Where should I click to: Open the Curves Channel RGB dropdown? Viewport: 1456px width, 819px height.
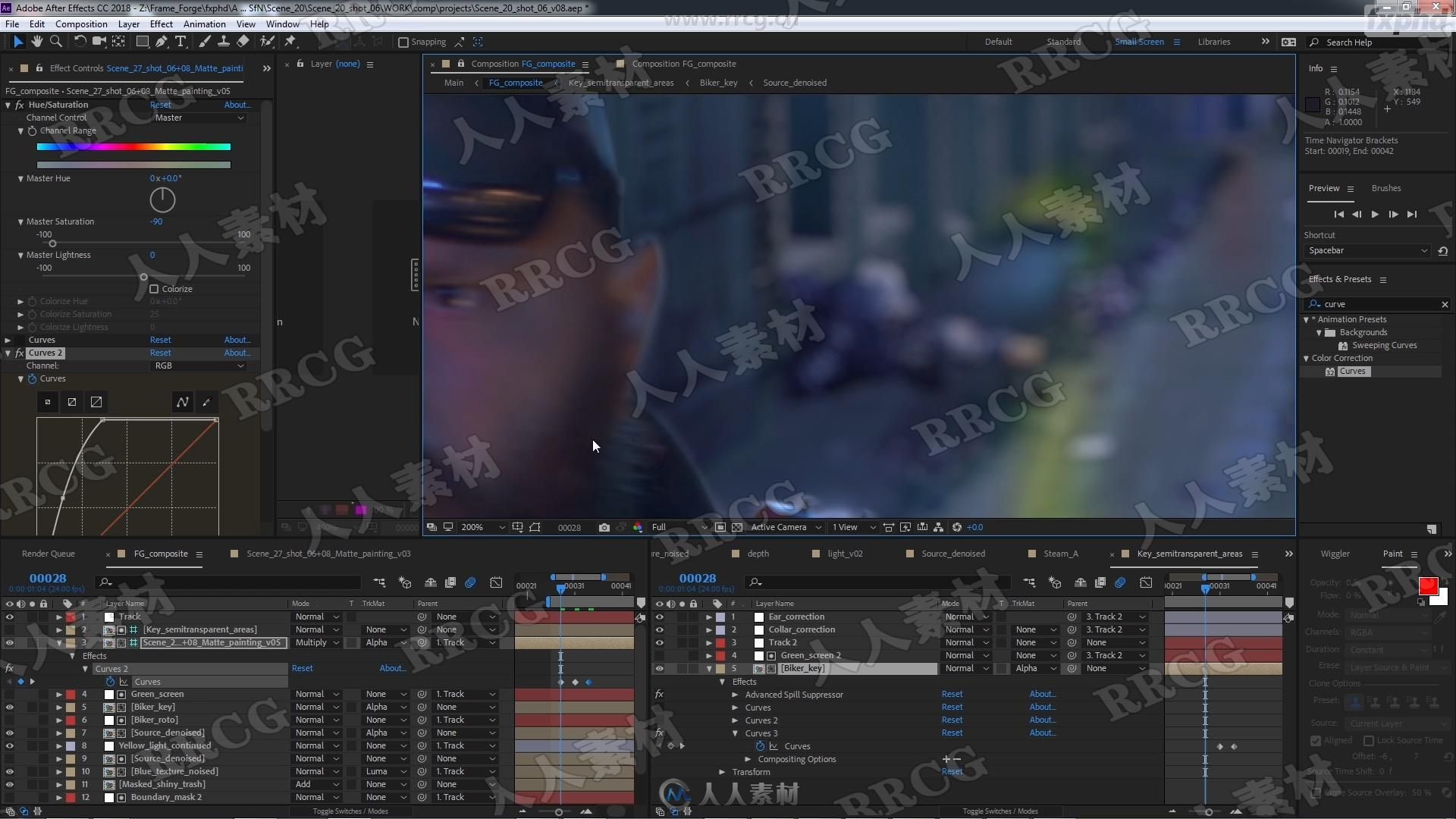coord(199,366)
